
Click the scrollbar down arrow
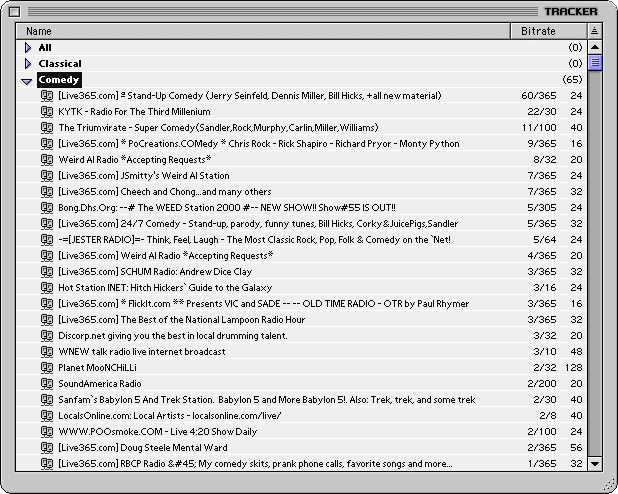(595, 464)
